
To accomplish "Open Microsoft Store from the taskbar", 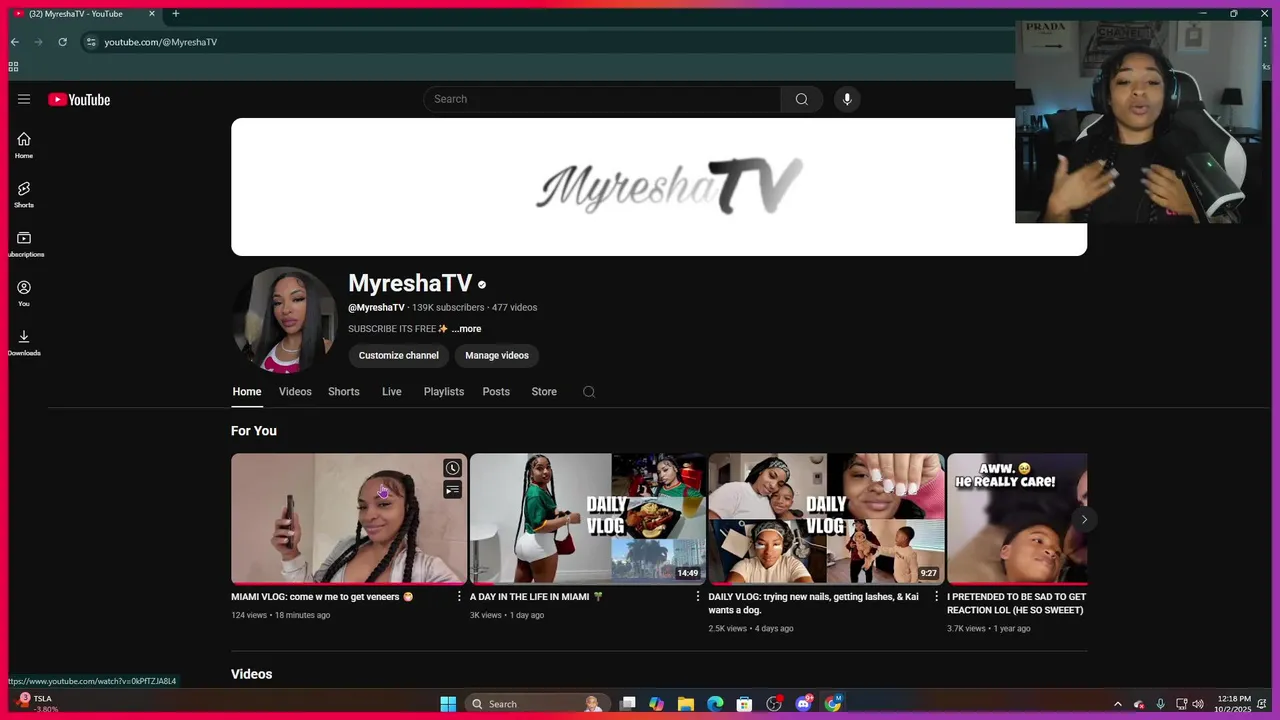I will 744,704.
